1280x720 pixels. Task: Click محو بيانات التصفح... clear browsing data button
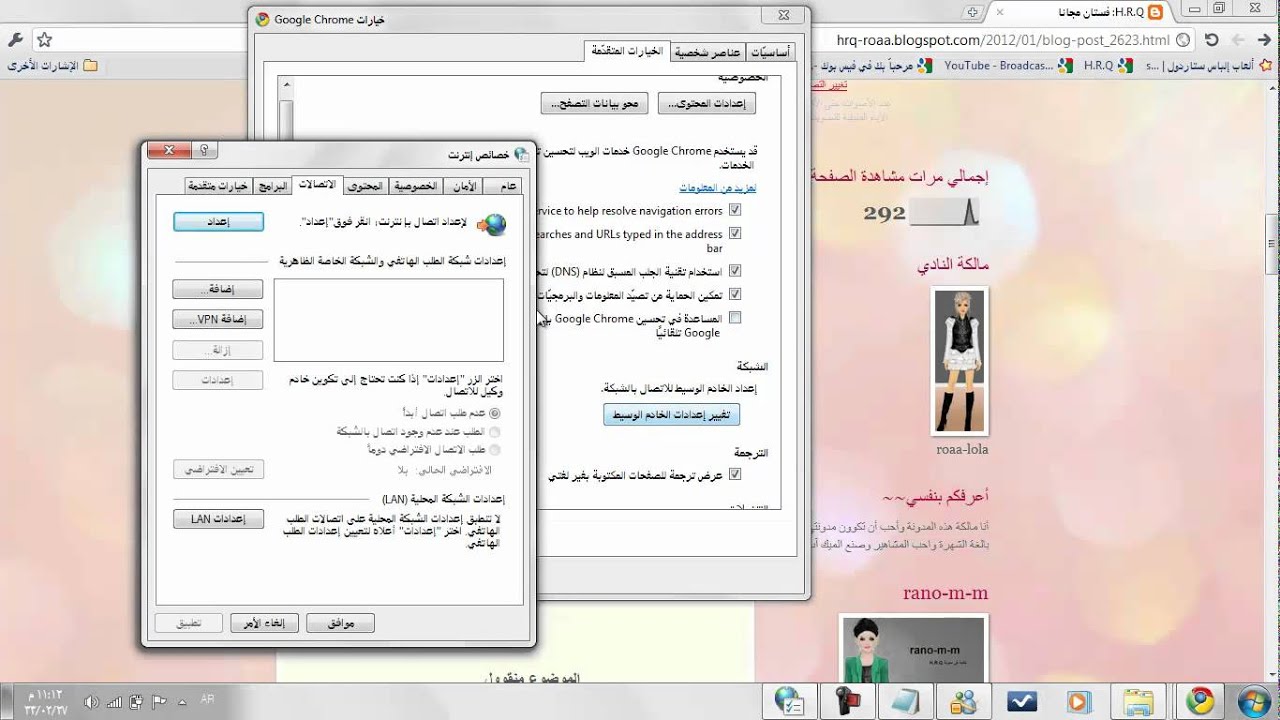[595, 103]
